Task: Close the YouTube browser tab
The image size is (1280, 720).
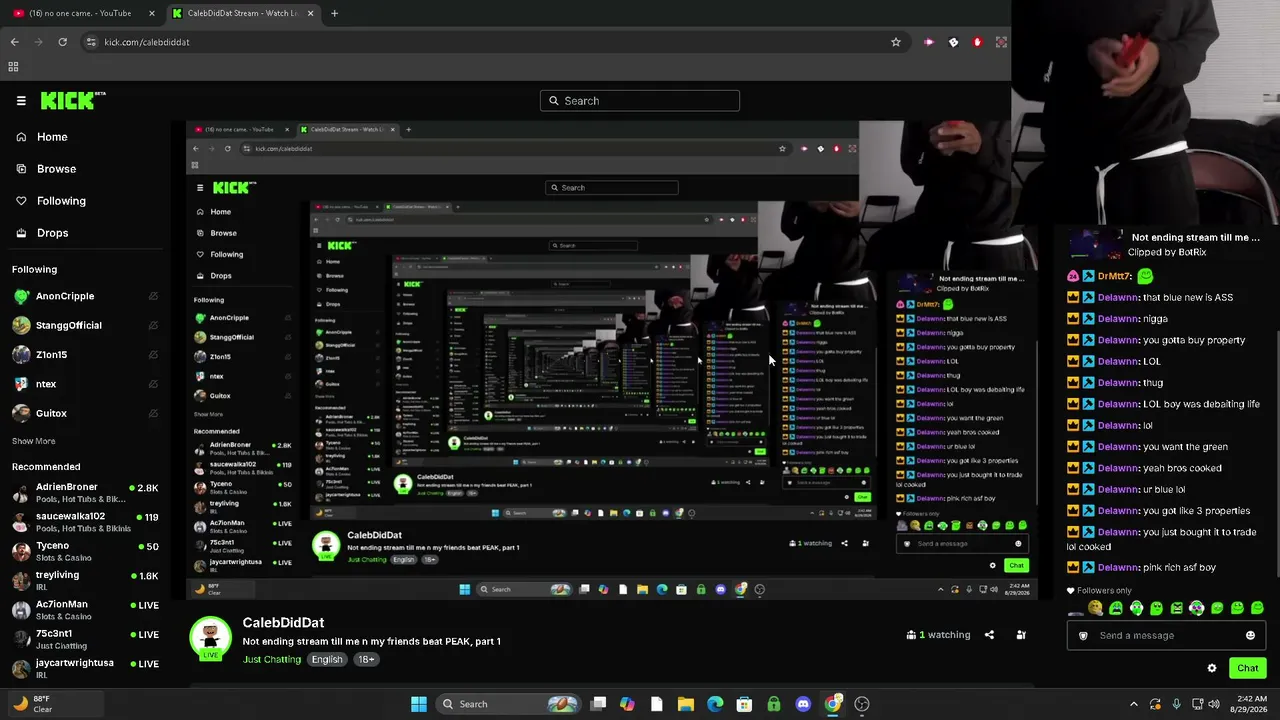Action: [x=152, y=13]
